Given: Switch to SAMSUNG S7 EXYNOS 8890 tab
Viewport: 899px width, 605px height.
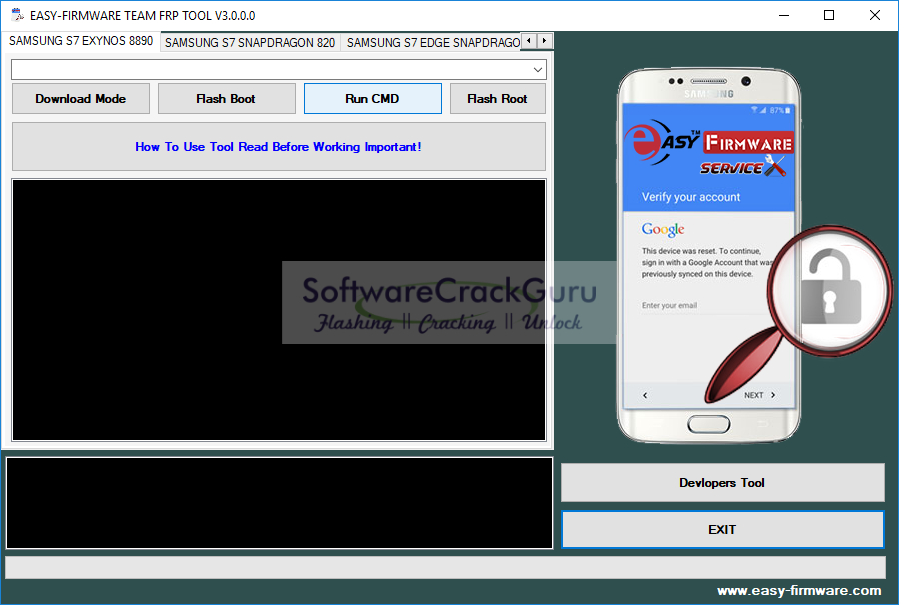Looking at the screenshot, I should [81, 41].
